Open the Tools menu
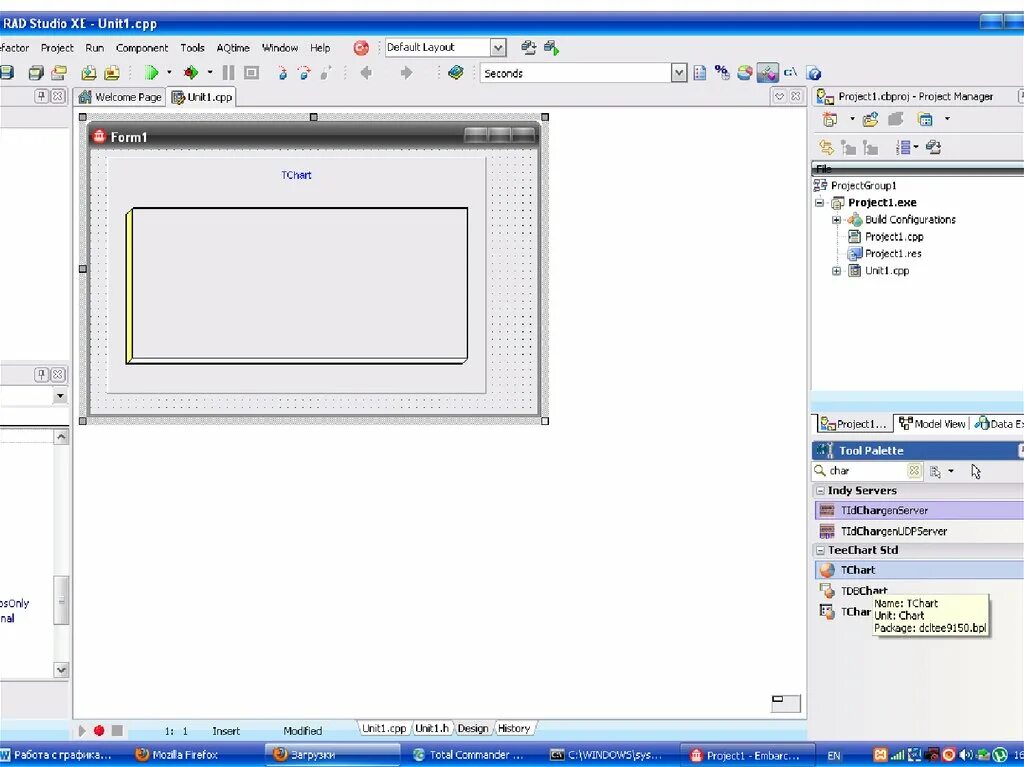Viewport: 1024px width, 767px height. pyautogui.click(x=192, y=48)
